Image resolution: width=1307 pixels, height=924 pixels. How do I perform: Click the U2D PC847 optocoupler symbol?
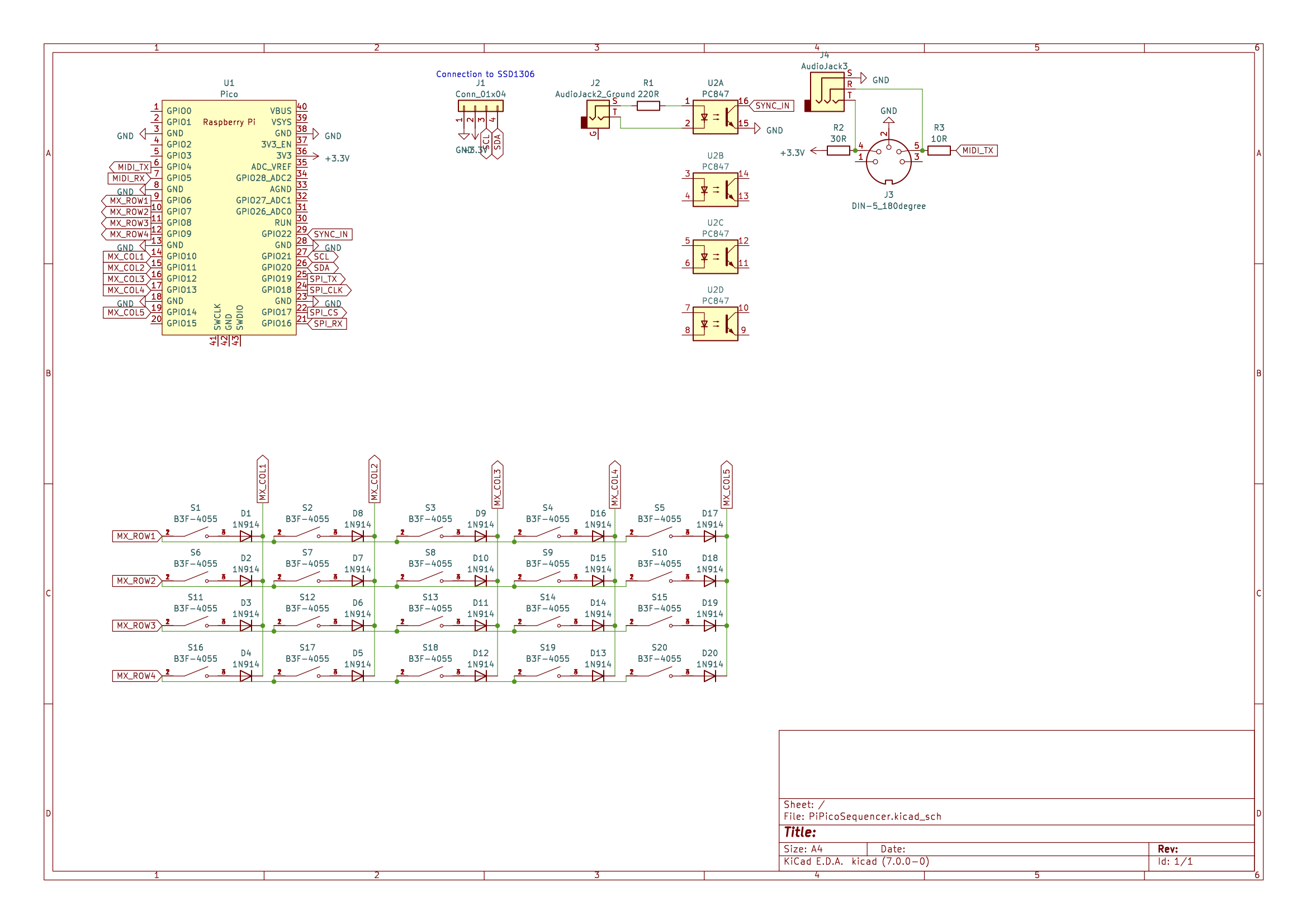click(715, 324)
